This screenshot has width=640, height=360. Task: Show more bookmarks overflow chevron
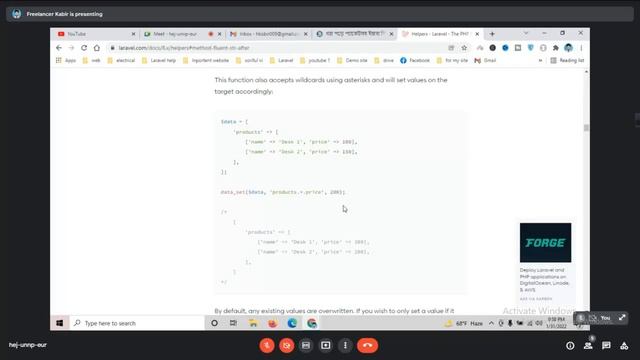[x=540, y=60]
